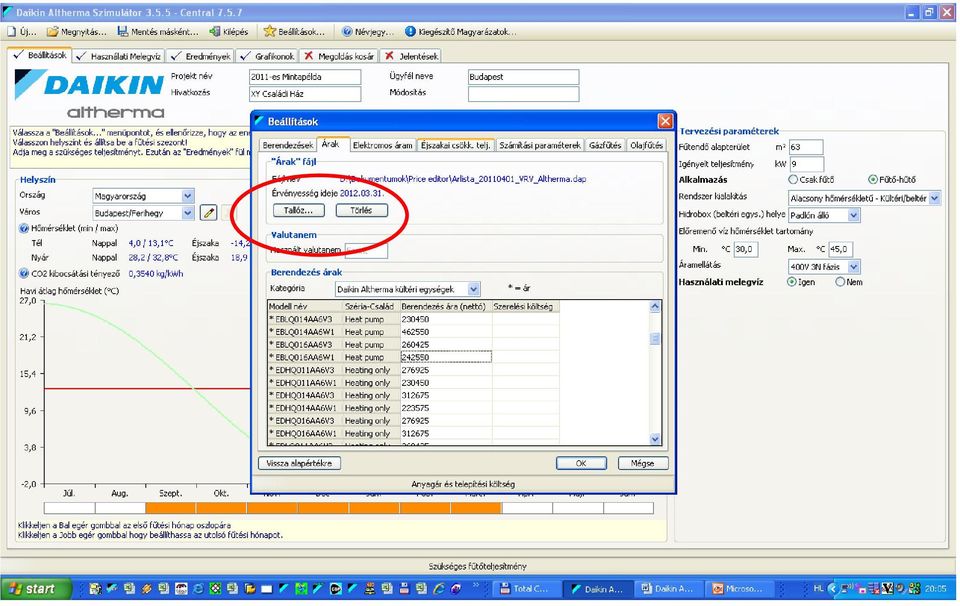Viewport: 960px width, 606px height.
Task: Click help icon next to Hőmérséklet (min / max)
Action: click(24, 229)
